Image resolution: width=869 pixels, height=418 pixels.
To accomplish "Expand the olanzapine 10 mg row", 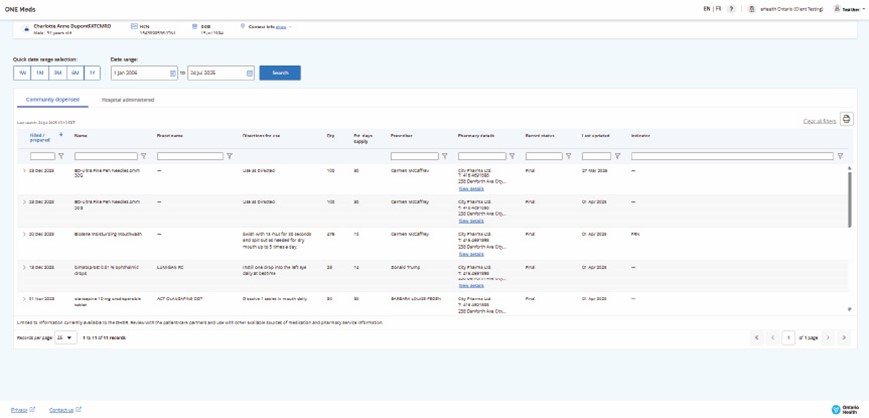I will point(24,299).
